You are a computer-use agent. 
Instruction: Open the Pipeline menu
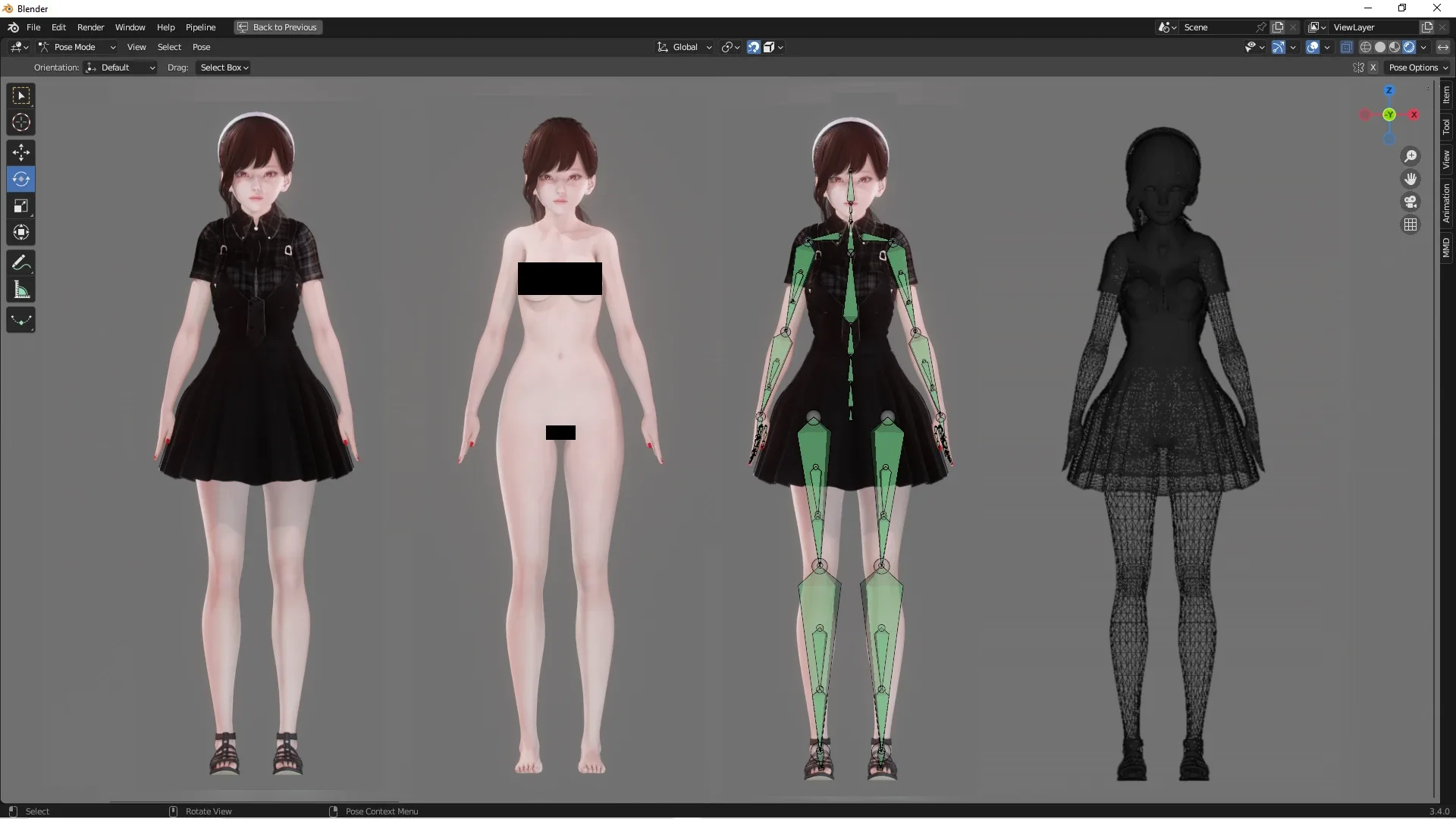pyautogui.click(x=200, y=27)
